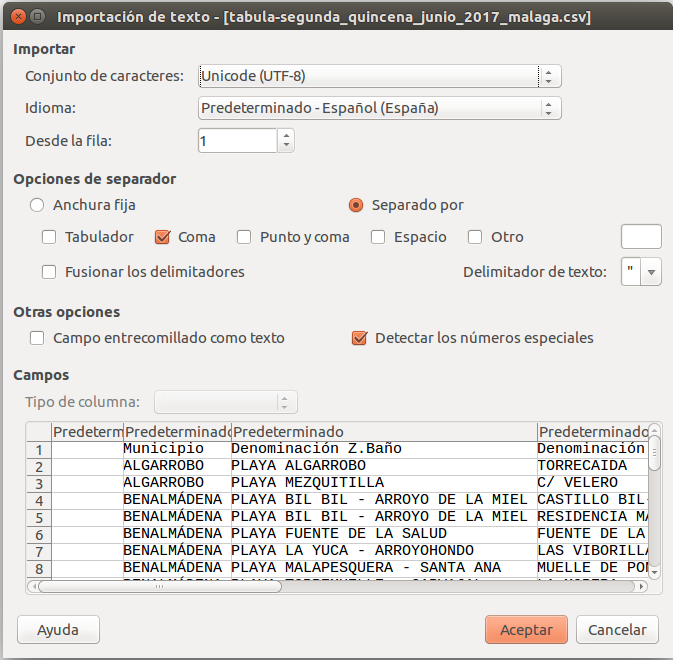Viewport: 673px width, 660px height.
Task: Open help with the Ayuda button
Action: pos(58,630)
